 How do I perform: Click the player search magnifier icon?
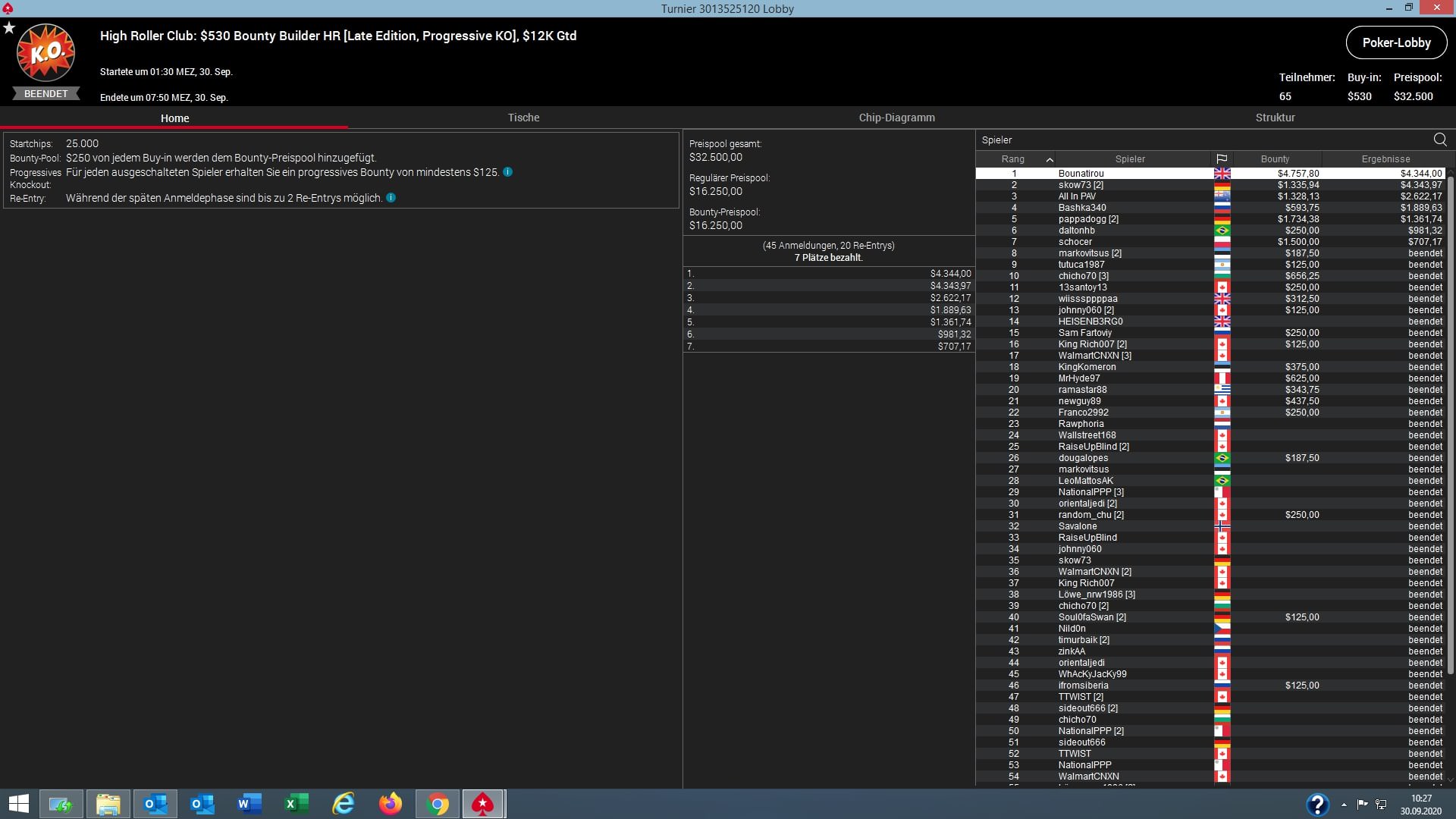(x=1439, y=140)
